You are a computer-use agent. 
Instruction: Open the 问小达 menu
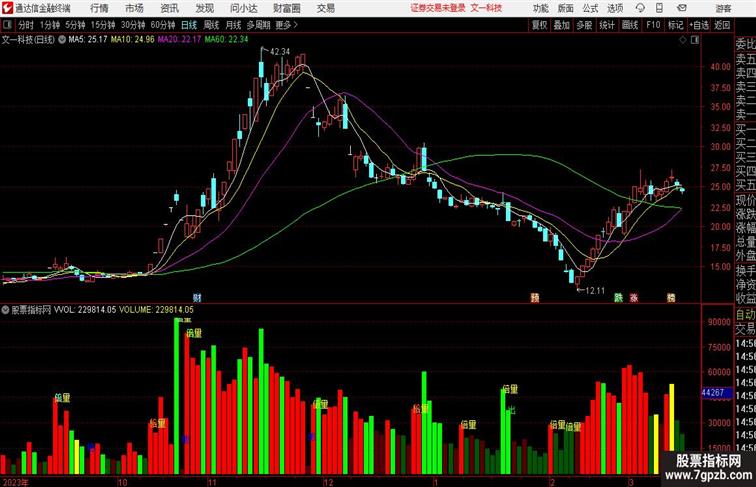click(243, 8)
